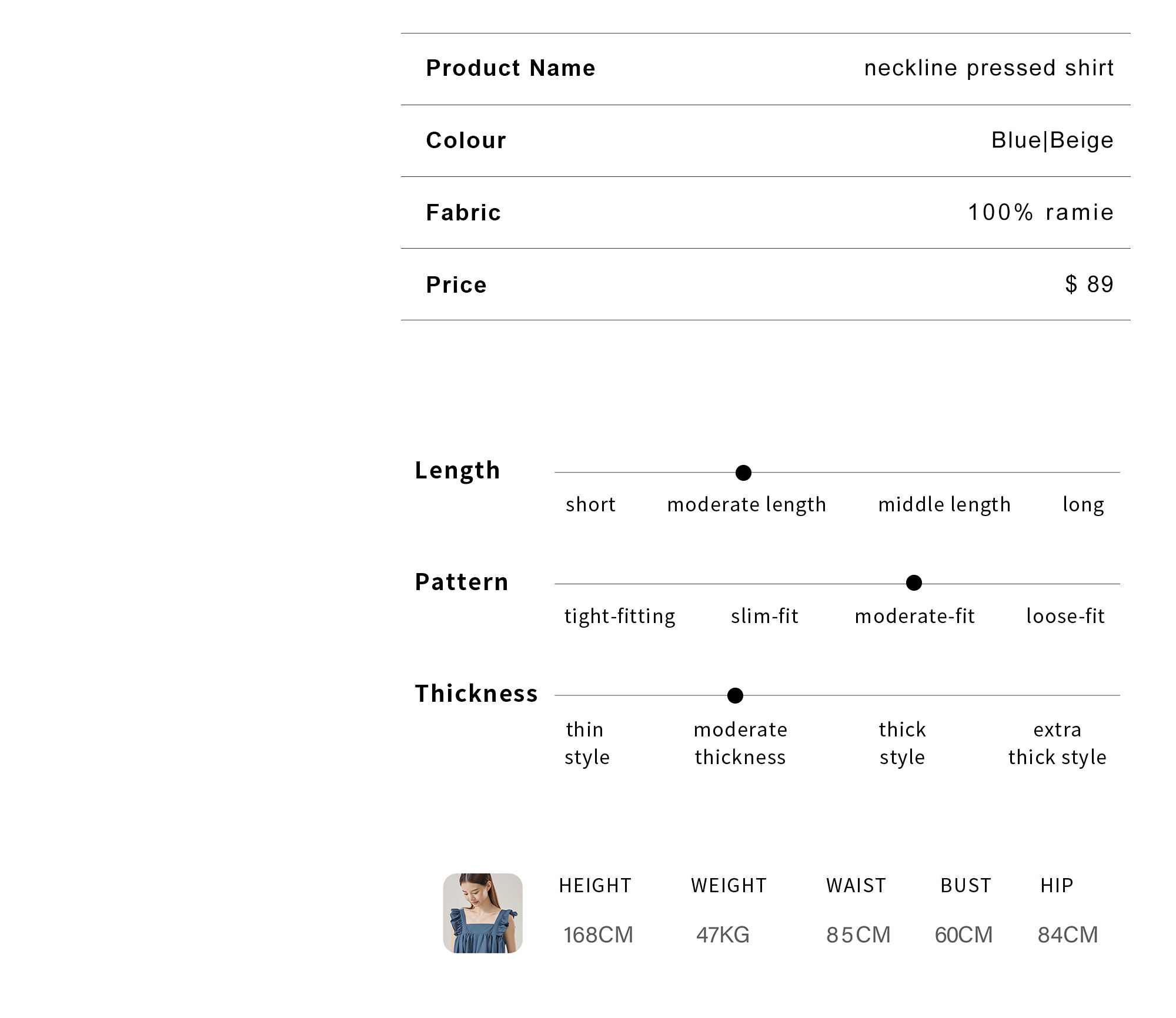
Task: Click the '100% ramie' fabric value
Action: coord(1041,212)
